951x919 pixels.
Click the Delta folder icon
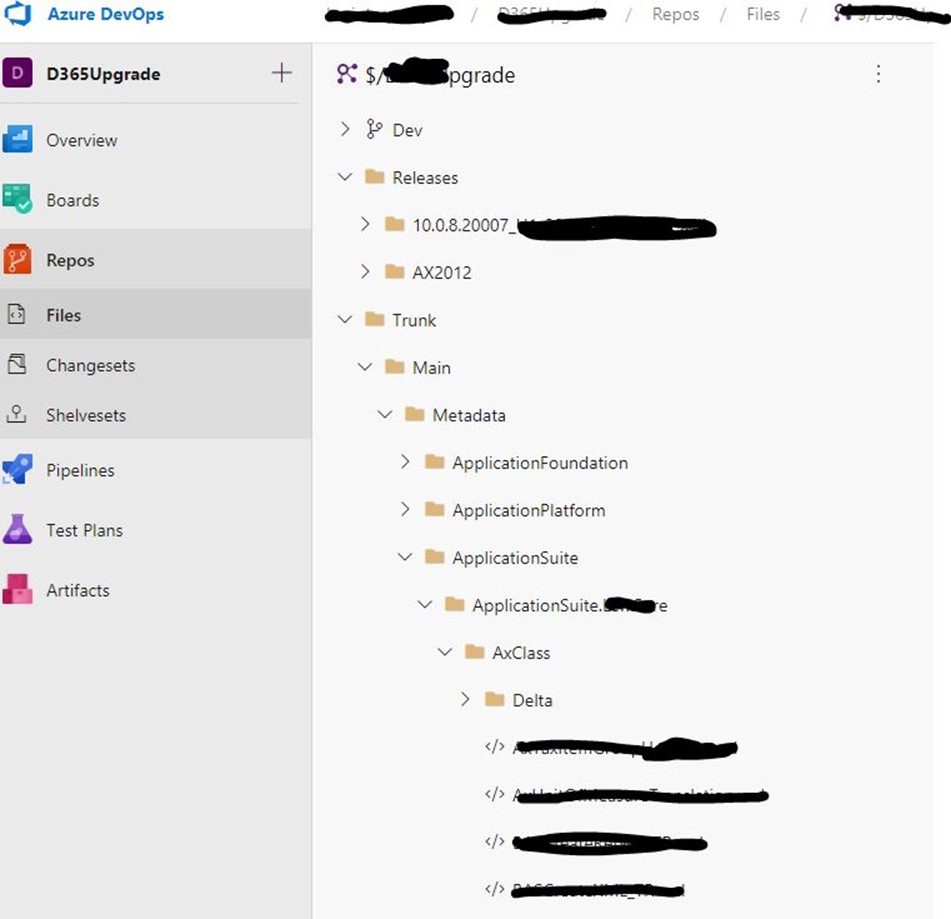point(494,699)
